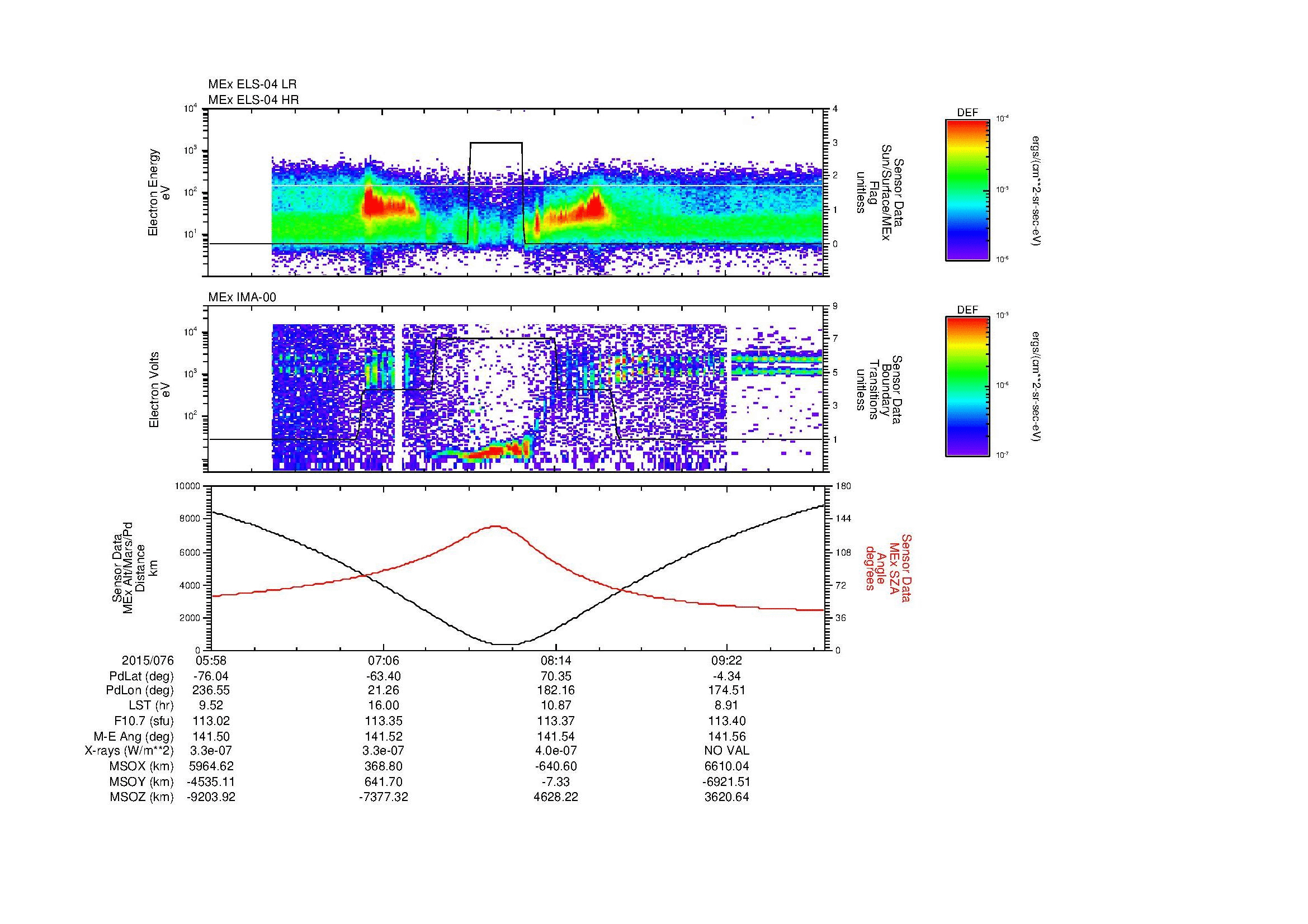Click the 07:06 time tick label
Viewport: 1308px width, 924px height.
(x=384, y=660)
